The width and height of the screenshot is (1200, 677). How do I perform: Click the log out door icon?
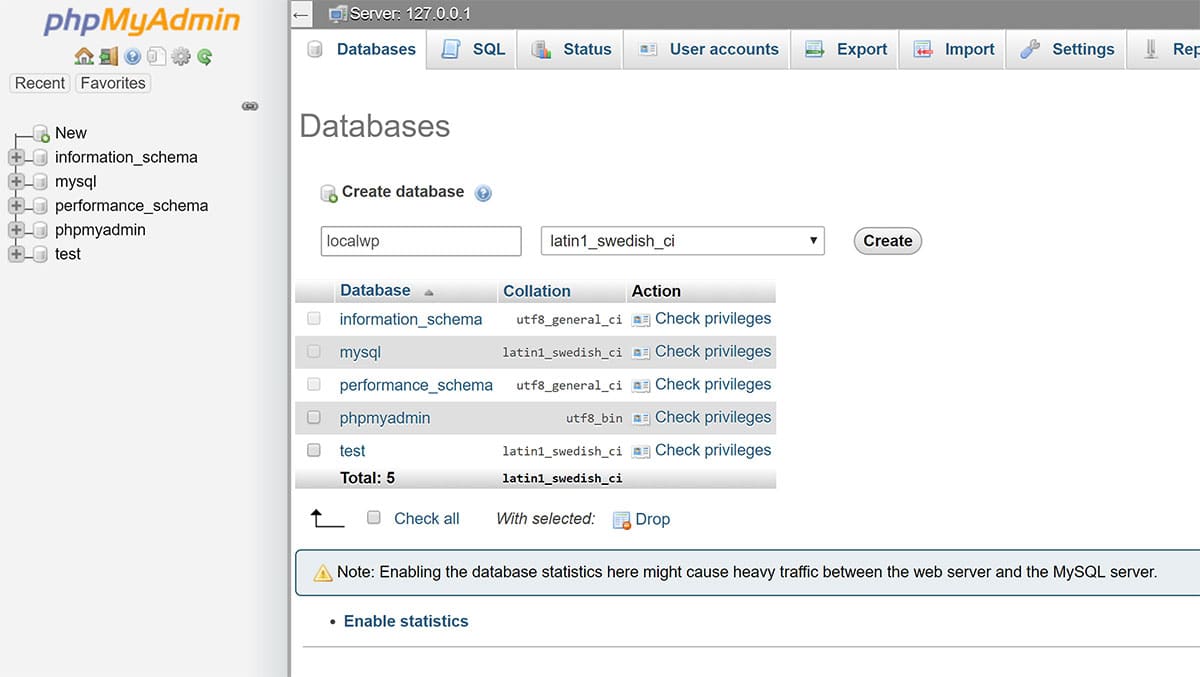(x=108, y=57)
